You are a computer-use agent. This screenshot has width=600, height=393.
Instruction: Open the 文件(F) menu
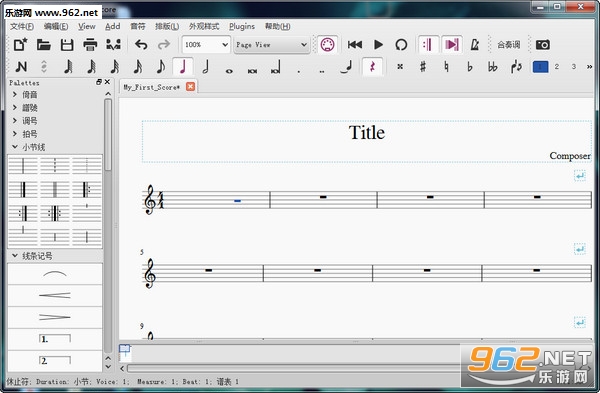[22, 26]
